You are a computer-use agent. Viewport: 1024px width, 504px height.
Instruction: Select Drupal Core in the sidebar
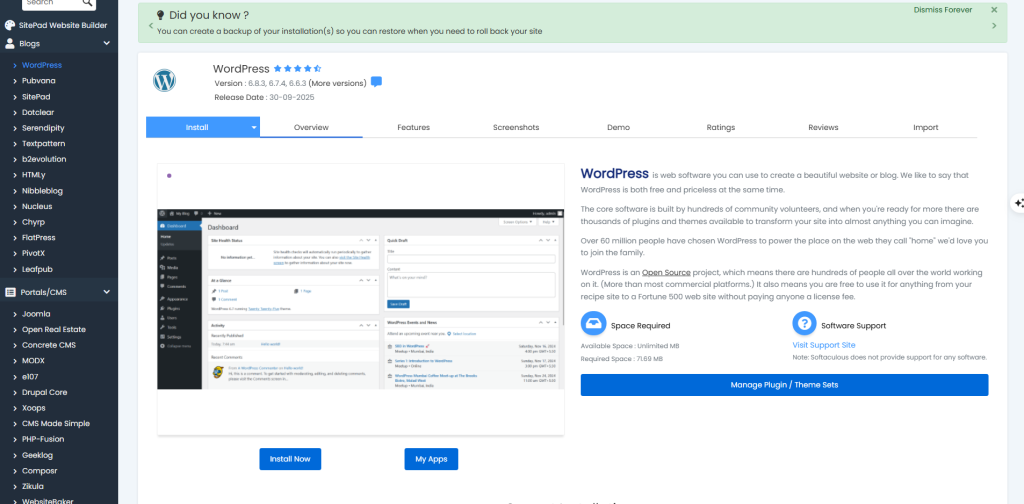tap(44, 392)
